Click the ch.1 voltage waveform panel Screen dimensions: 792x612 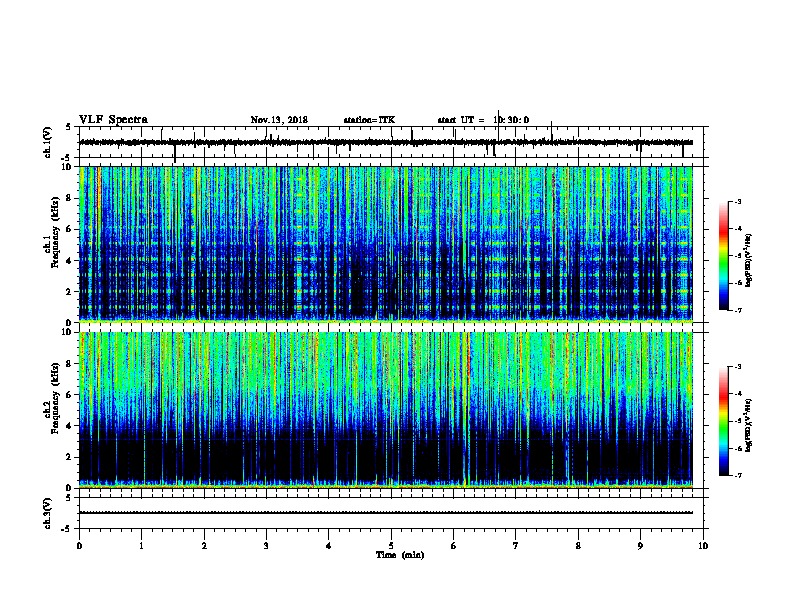coord(393,142)
